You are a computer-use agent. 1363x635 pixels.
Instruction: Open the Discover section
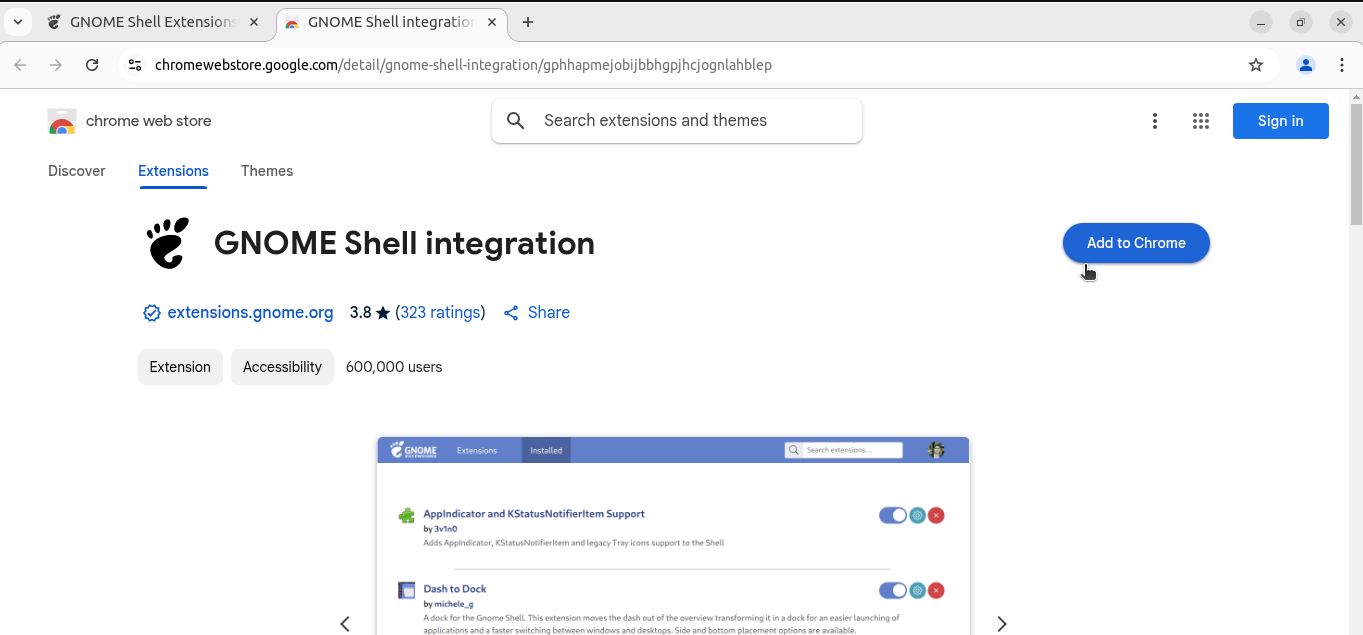pos(77,171)
